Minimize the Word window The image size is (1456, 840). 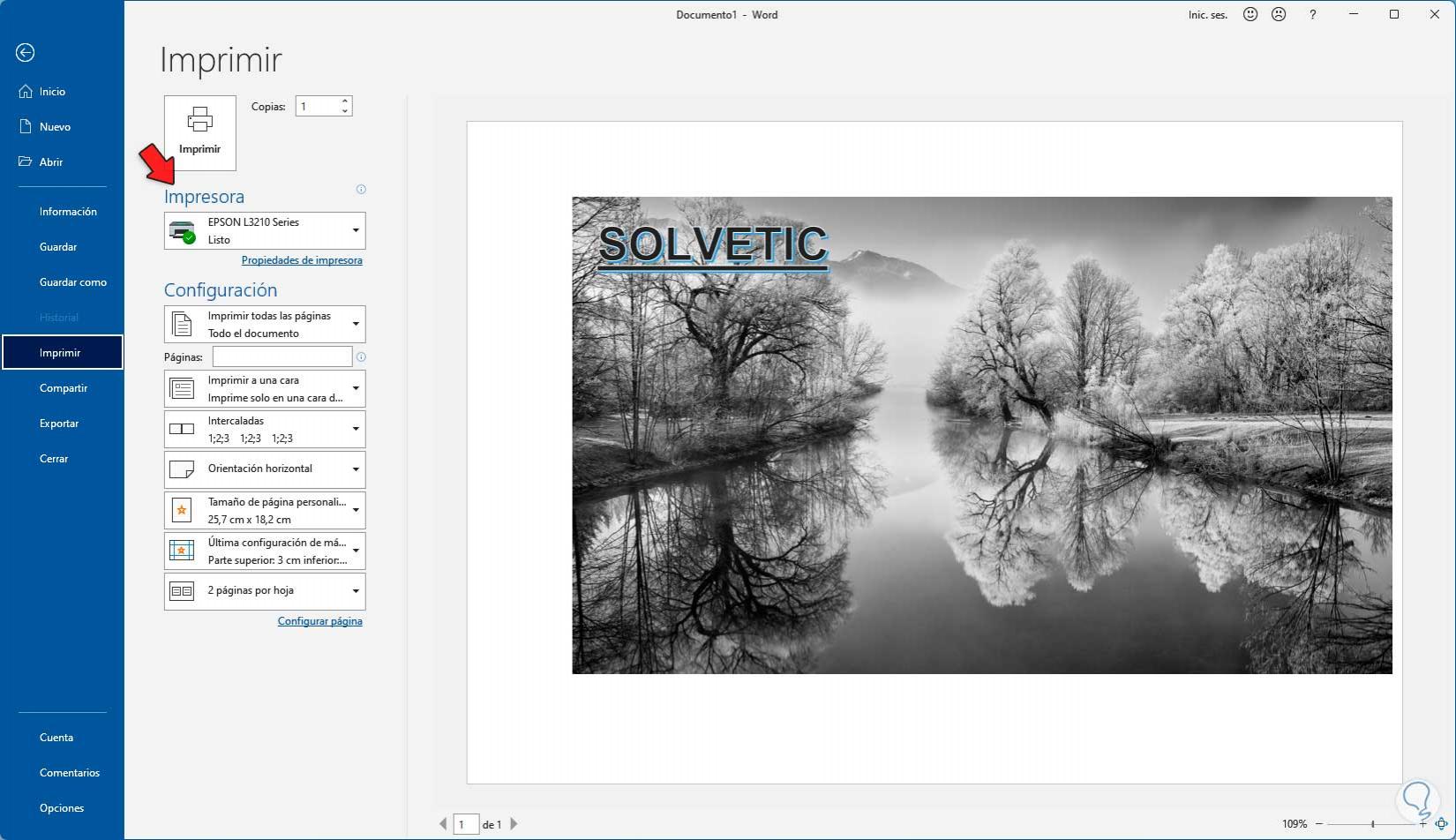pos(1354,14)
